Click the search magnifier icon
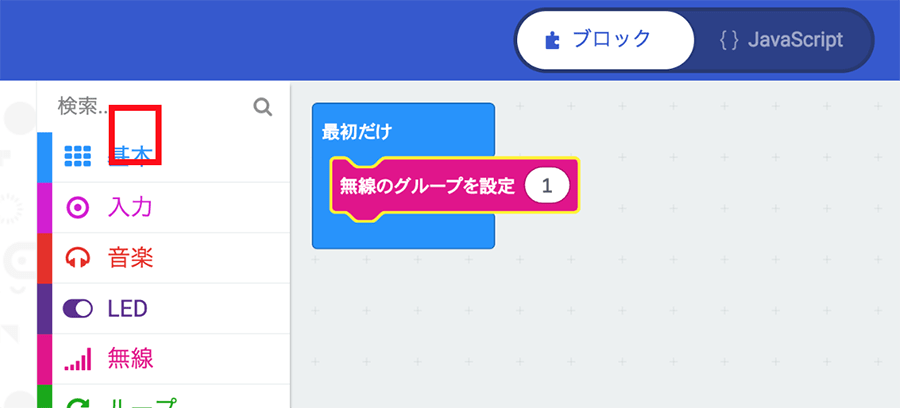The height and width of the screenshot is (408, 900). [x=263, y=107]
